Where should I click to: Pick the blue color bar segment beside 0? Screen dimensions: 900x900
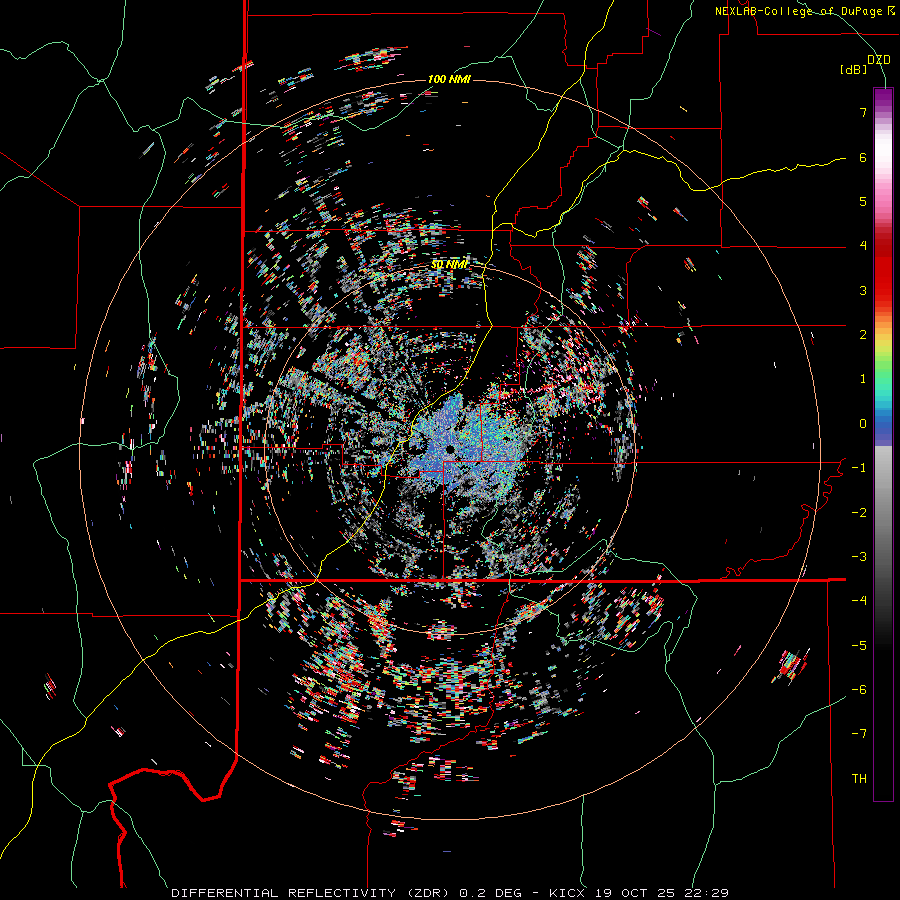click(x=883, y=425)
